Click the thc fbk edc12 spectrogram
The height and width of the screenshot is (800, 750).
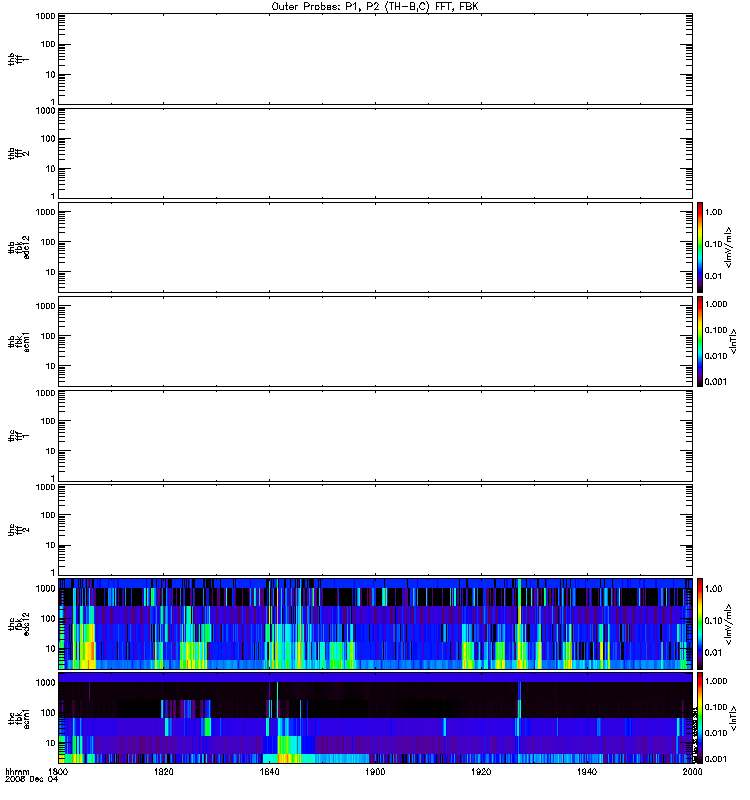pos(375,624)
